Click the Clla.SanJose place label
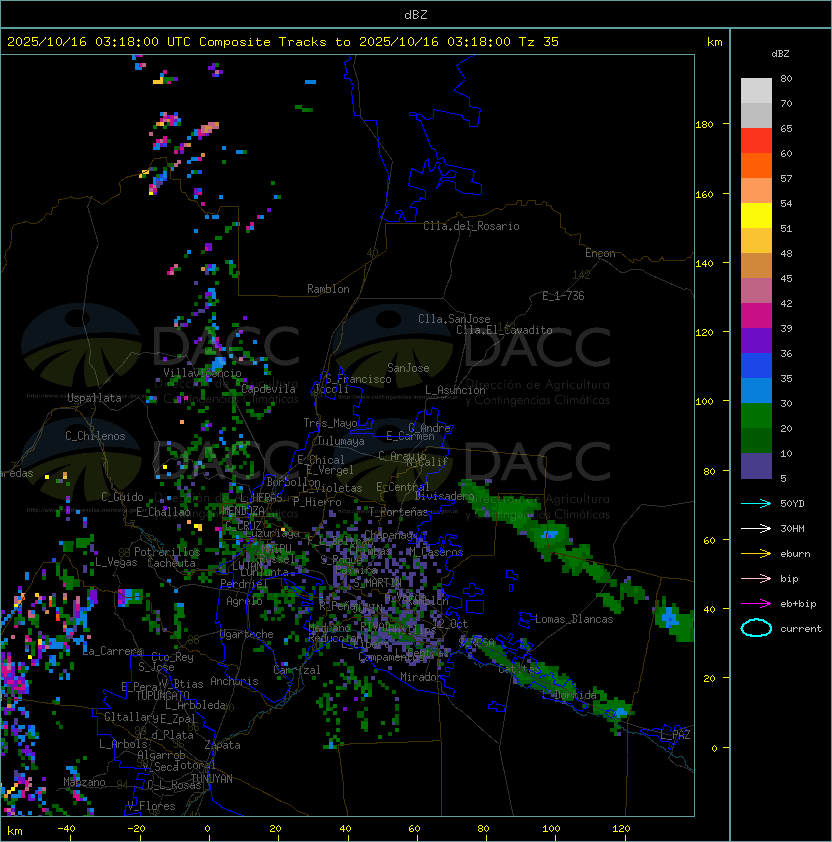 pyautogui.click(x=454, y=319)
